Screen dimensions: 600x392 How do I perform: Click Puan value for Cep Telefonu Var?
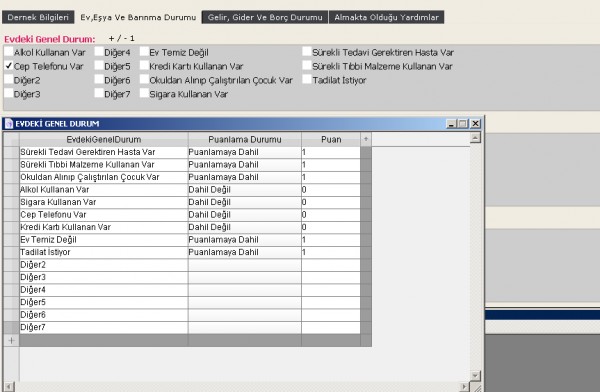(x=331, y=215)
